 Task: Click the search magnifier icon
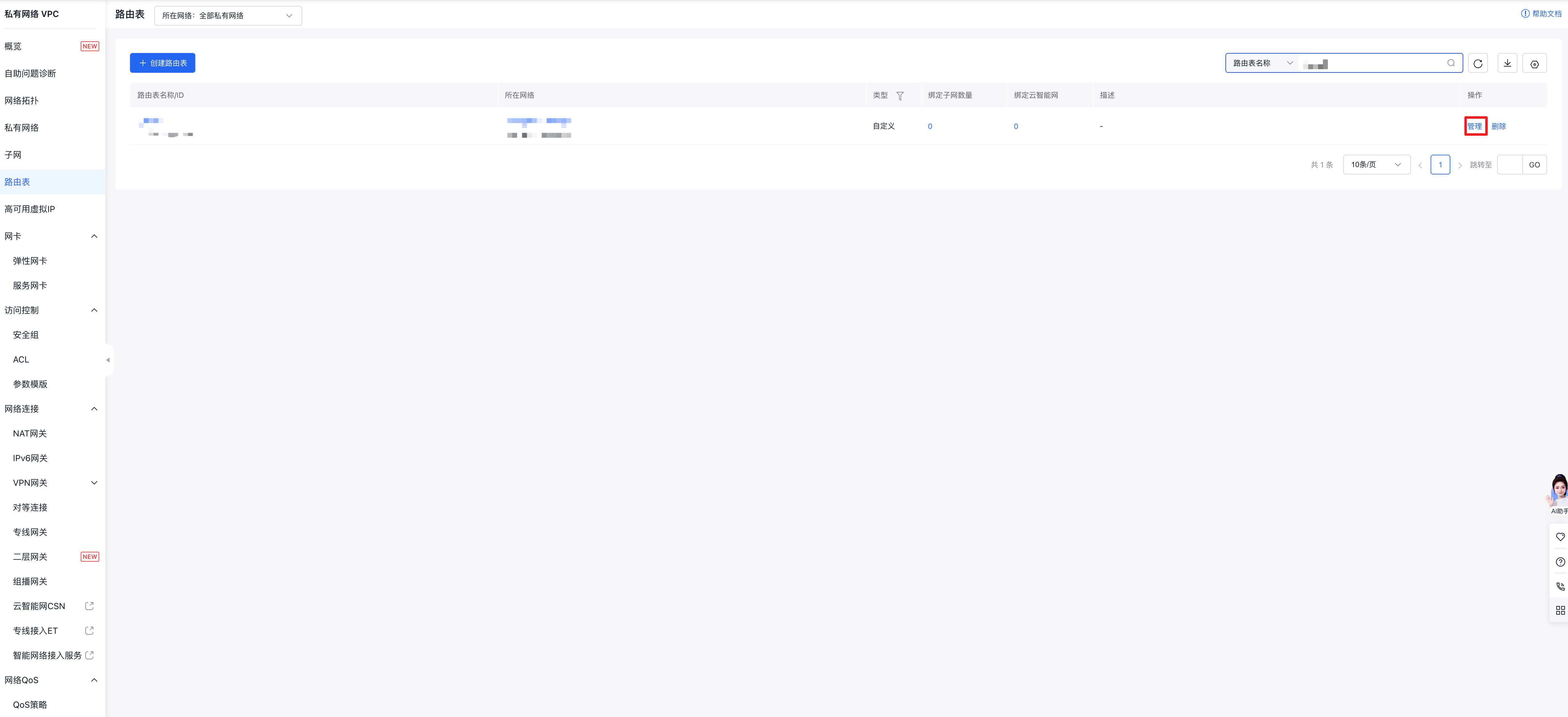coord(1451,64)
